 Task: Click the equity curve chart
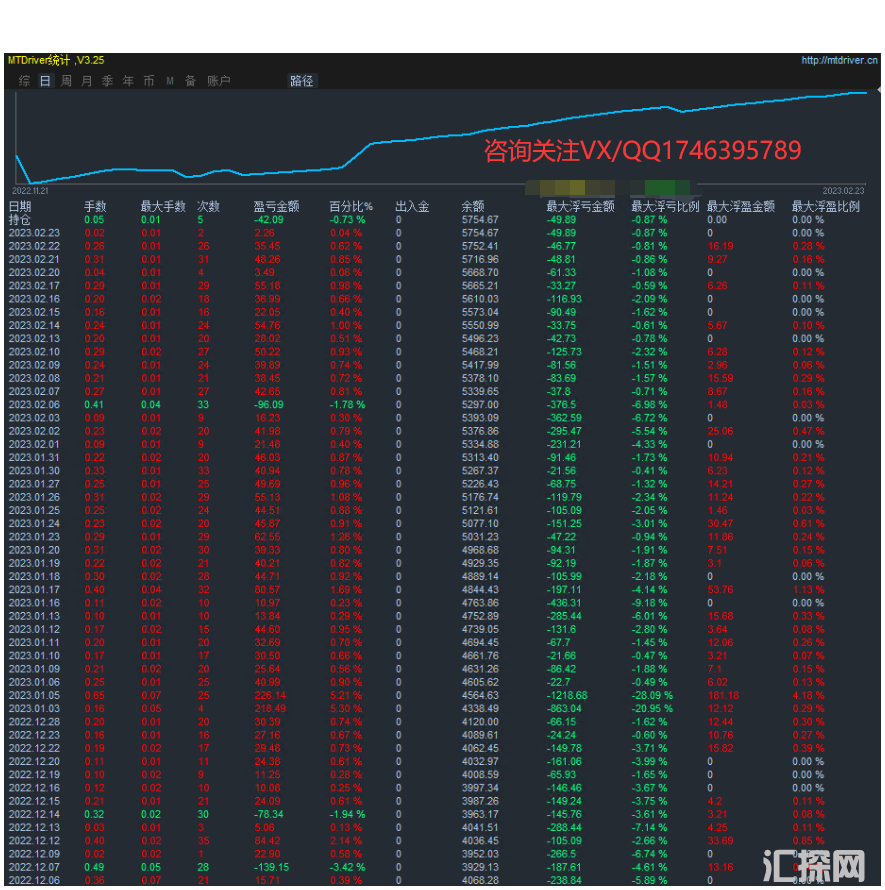coord(443,137)
